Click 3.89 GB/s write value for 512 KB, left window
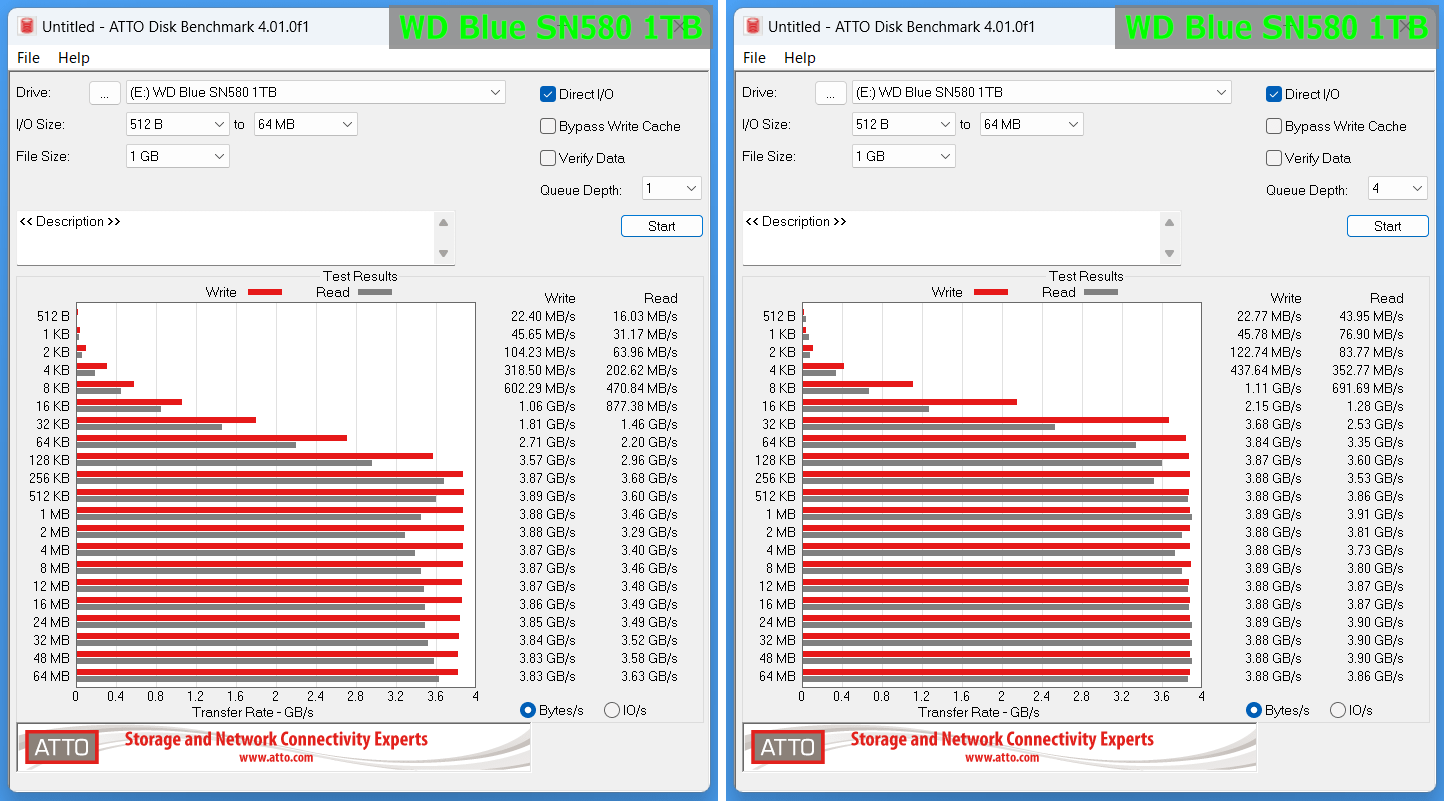 [x=547, y=496]
